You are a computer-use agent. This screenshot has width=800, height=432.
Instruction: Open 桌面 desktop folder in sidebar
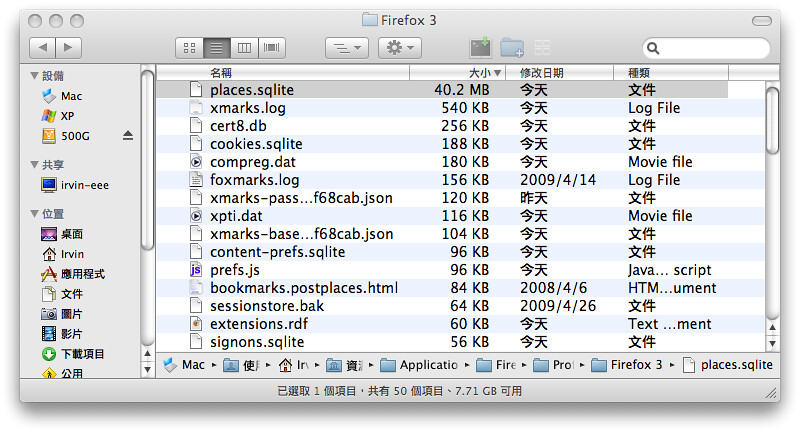(x=62, y=234)
